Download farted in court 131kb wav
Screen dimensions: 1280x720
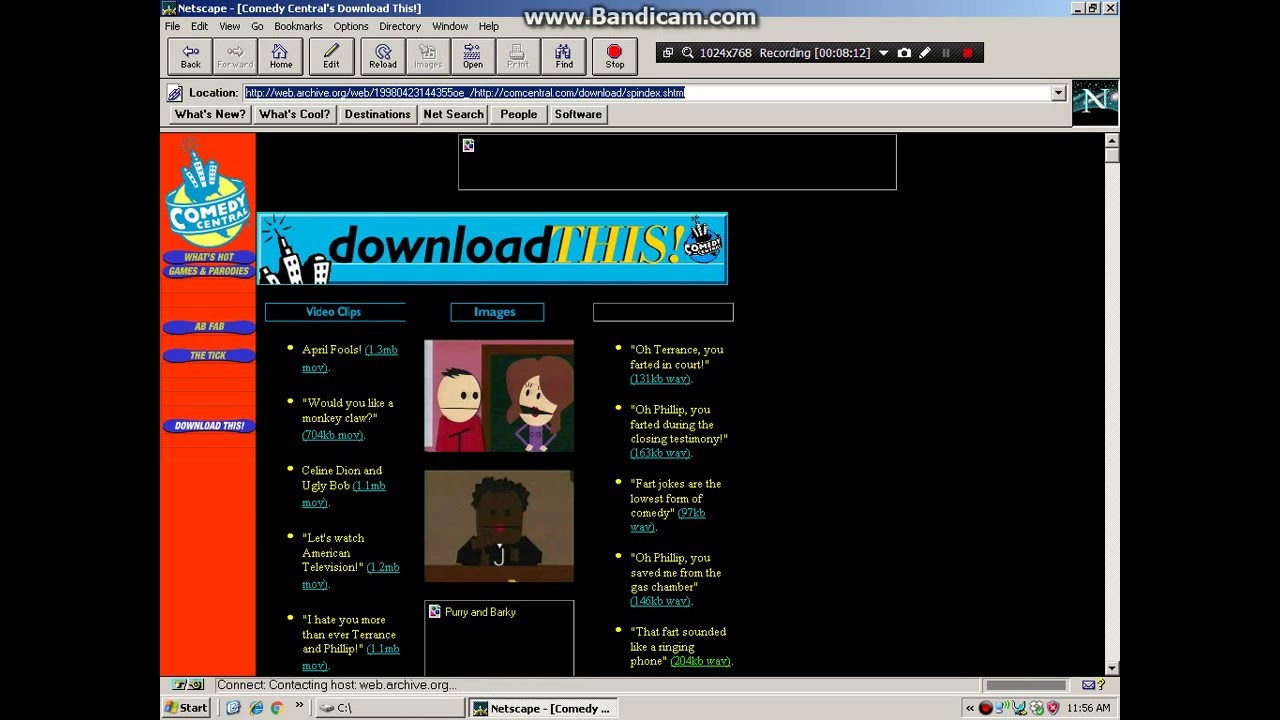click(660, 379)
